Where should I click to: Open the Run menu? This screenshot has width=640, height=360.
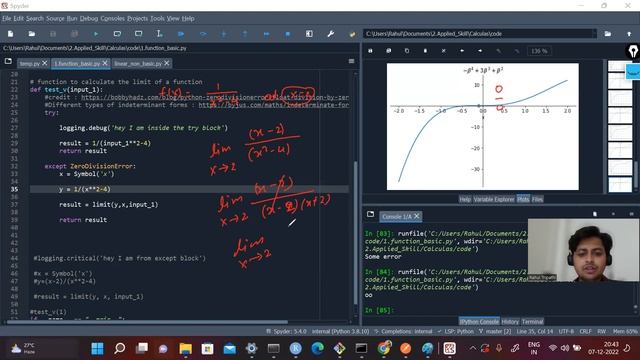[72, 18]
